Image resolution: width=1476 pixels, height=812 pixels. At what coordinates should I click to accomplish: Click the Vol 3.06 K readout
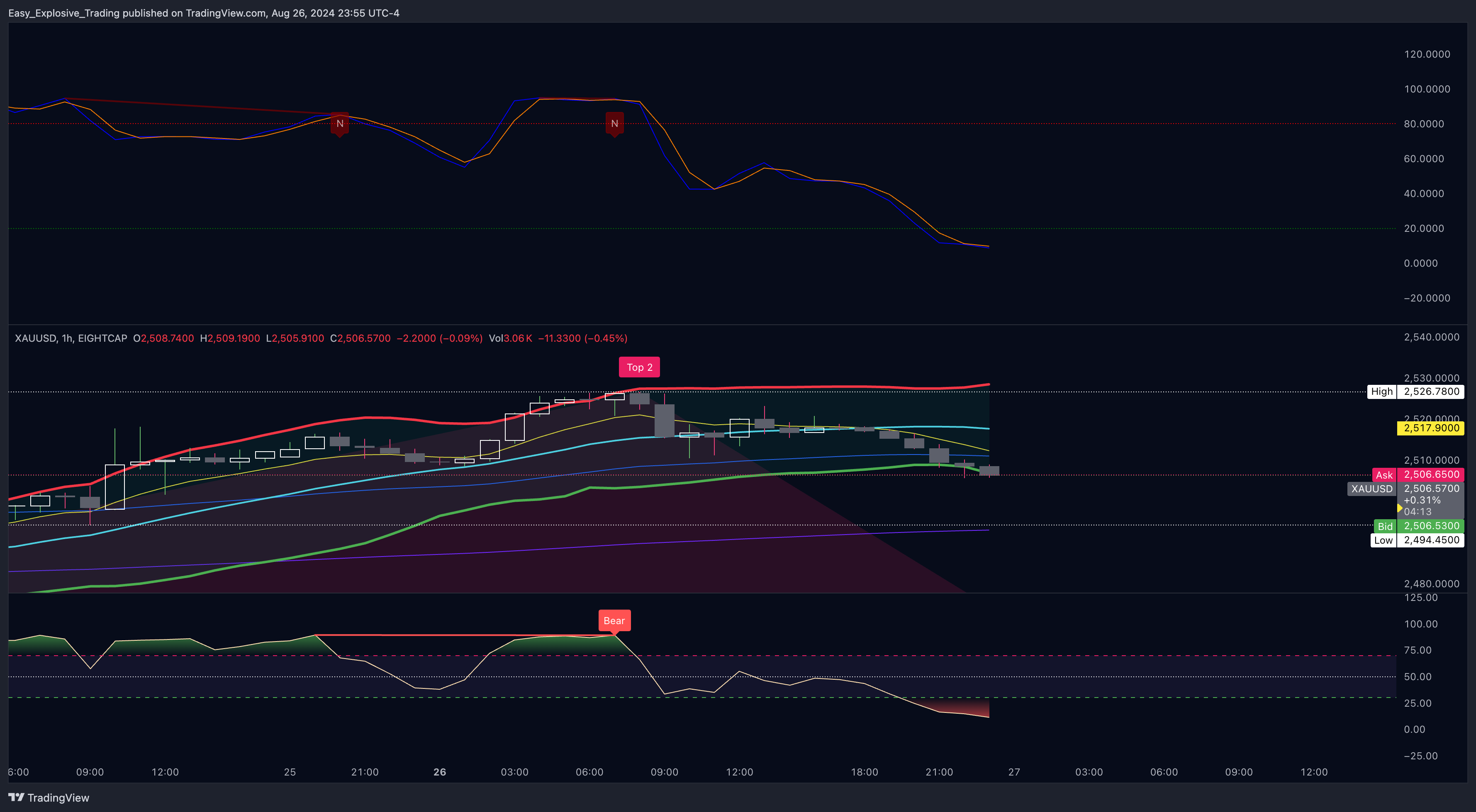(x=511, y=338)
